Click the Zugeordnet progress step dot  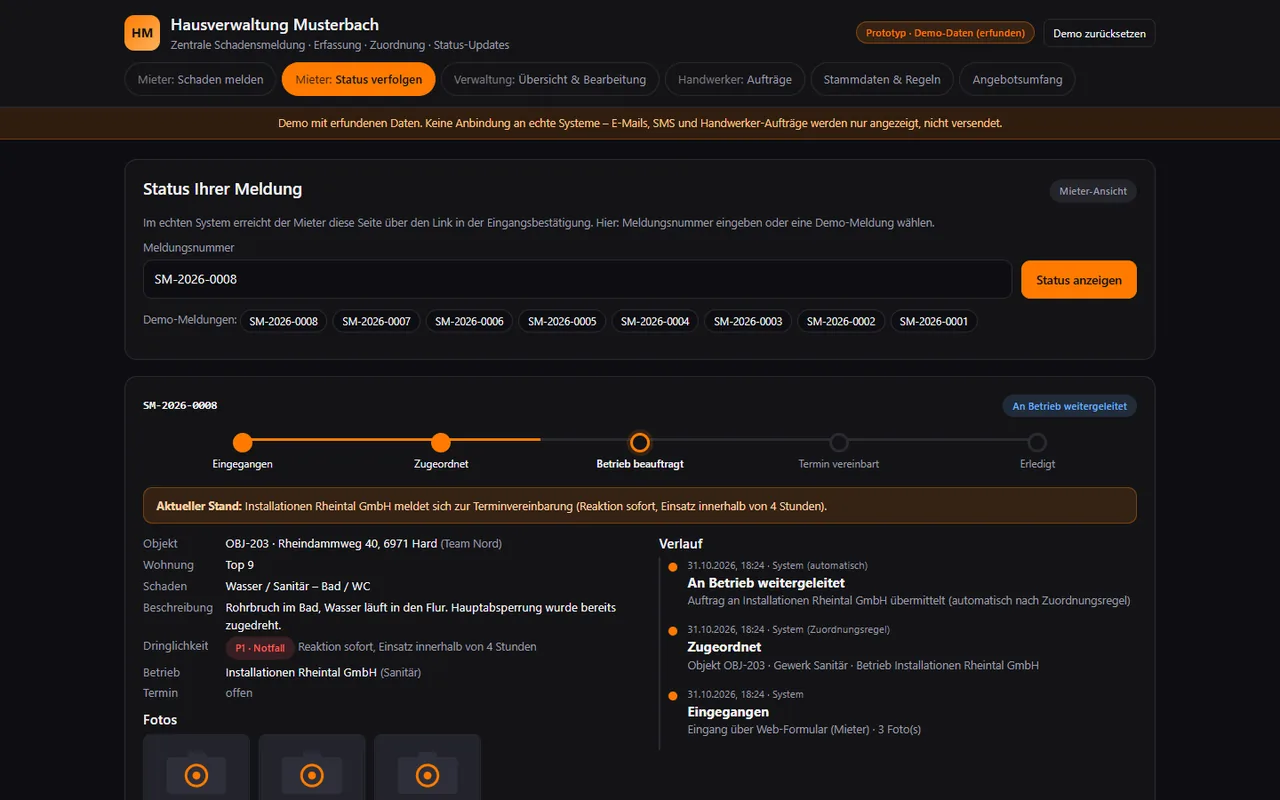pos(441,442)
